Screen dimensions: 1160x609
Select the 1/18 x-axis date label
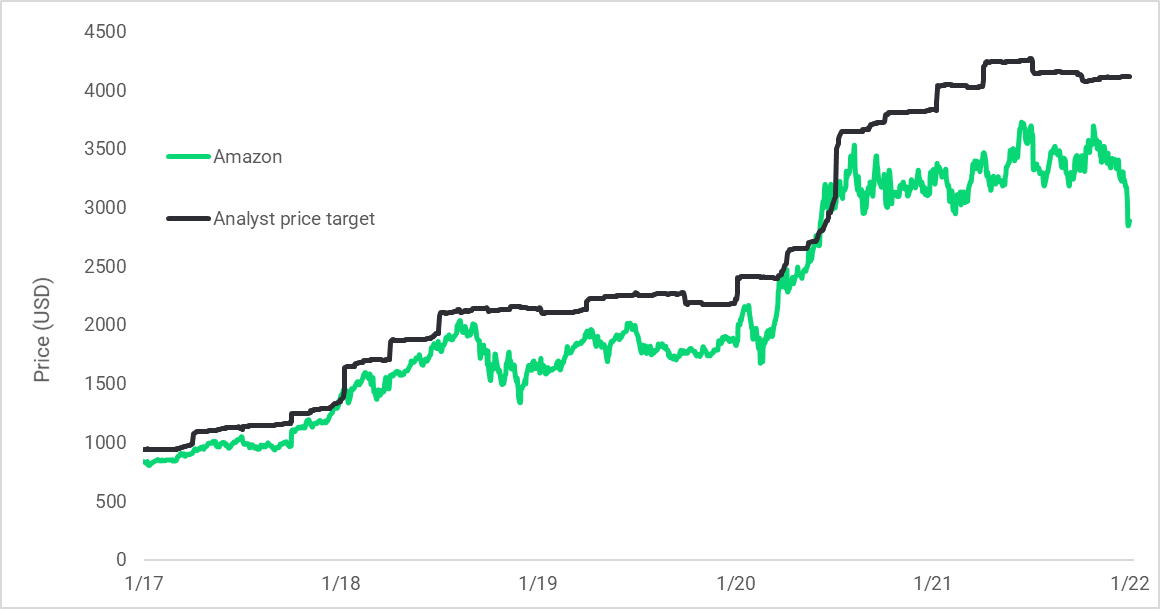[x=342, y=583]
